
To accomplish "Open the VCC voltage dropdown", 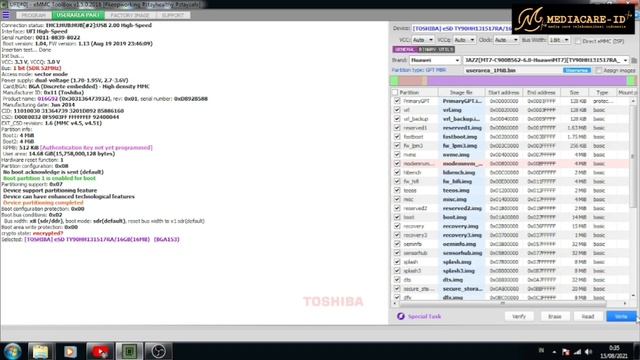I will click(422, 40).
